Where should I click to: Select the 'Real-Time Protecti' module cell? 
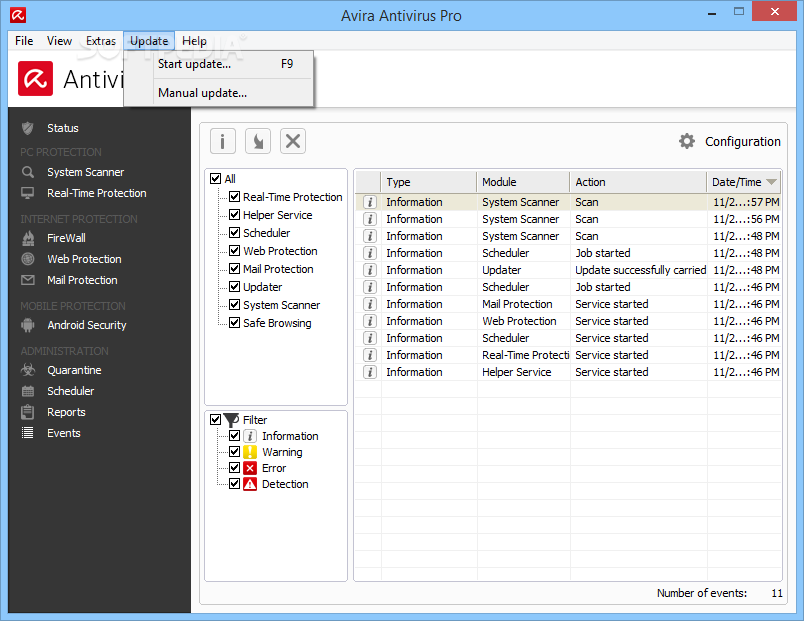coord(525,355)
